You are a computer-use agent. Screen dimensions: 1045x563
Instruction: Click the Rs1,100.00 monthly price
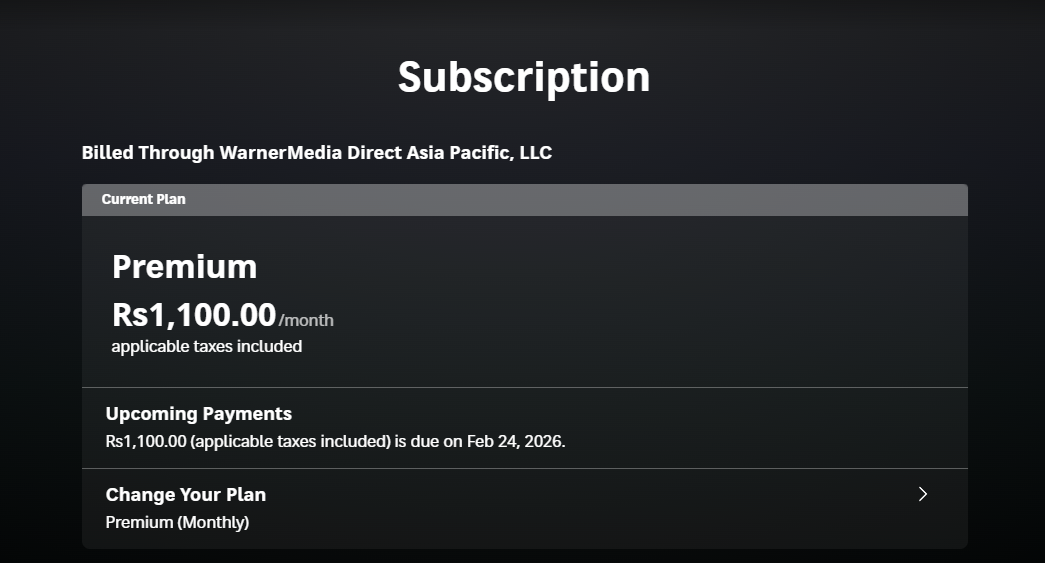194,315
